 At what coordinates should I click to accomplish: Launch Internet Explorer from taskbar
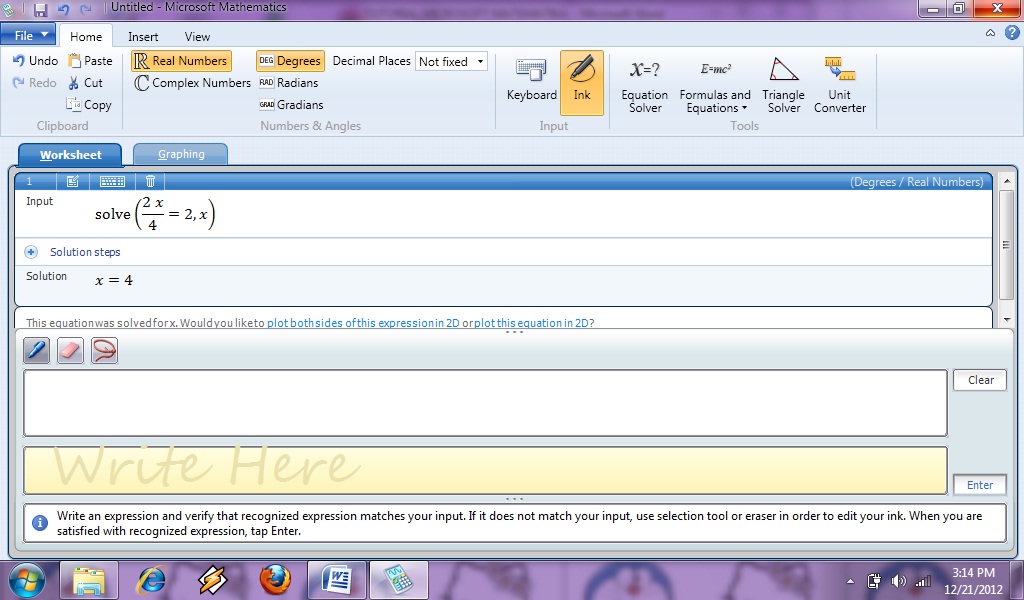tap(151, 580)
